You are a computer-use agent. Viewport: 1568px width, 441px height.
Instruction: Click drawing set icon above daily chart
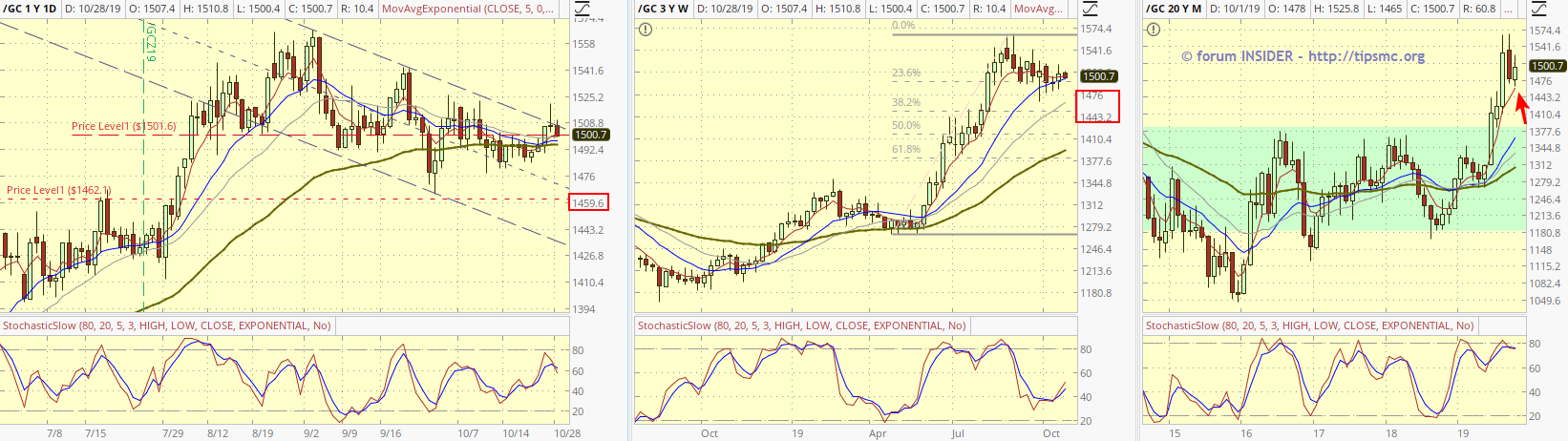(583, 10)
